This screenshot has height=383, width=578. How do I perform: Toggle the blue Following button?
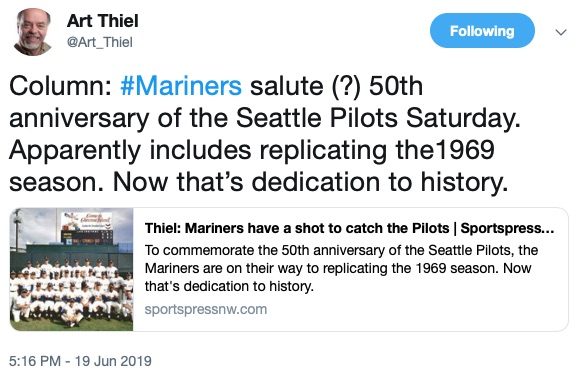click(482, 31)
